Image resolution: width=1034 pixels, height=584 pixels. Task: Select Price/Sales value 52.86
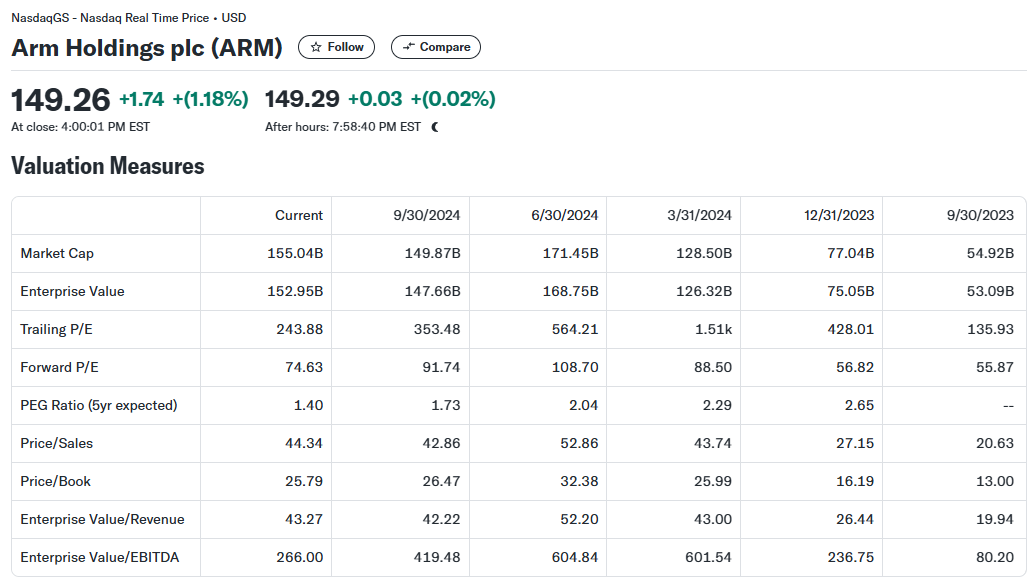[579, 444]
